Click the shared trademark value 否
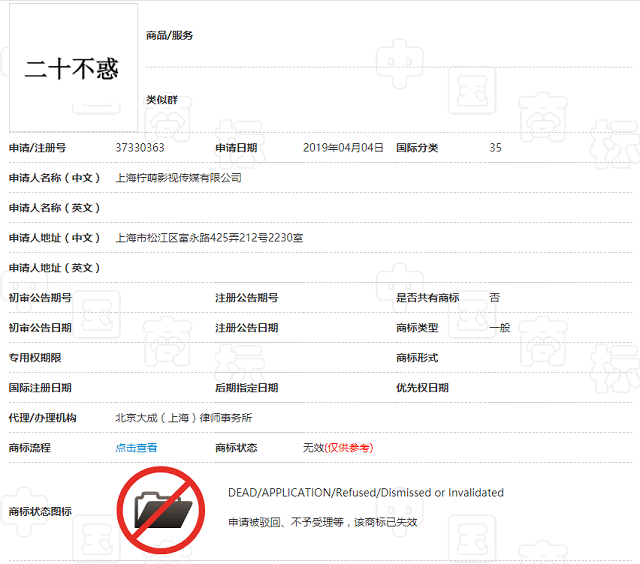 click(495, 298)
